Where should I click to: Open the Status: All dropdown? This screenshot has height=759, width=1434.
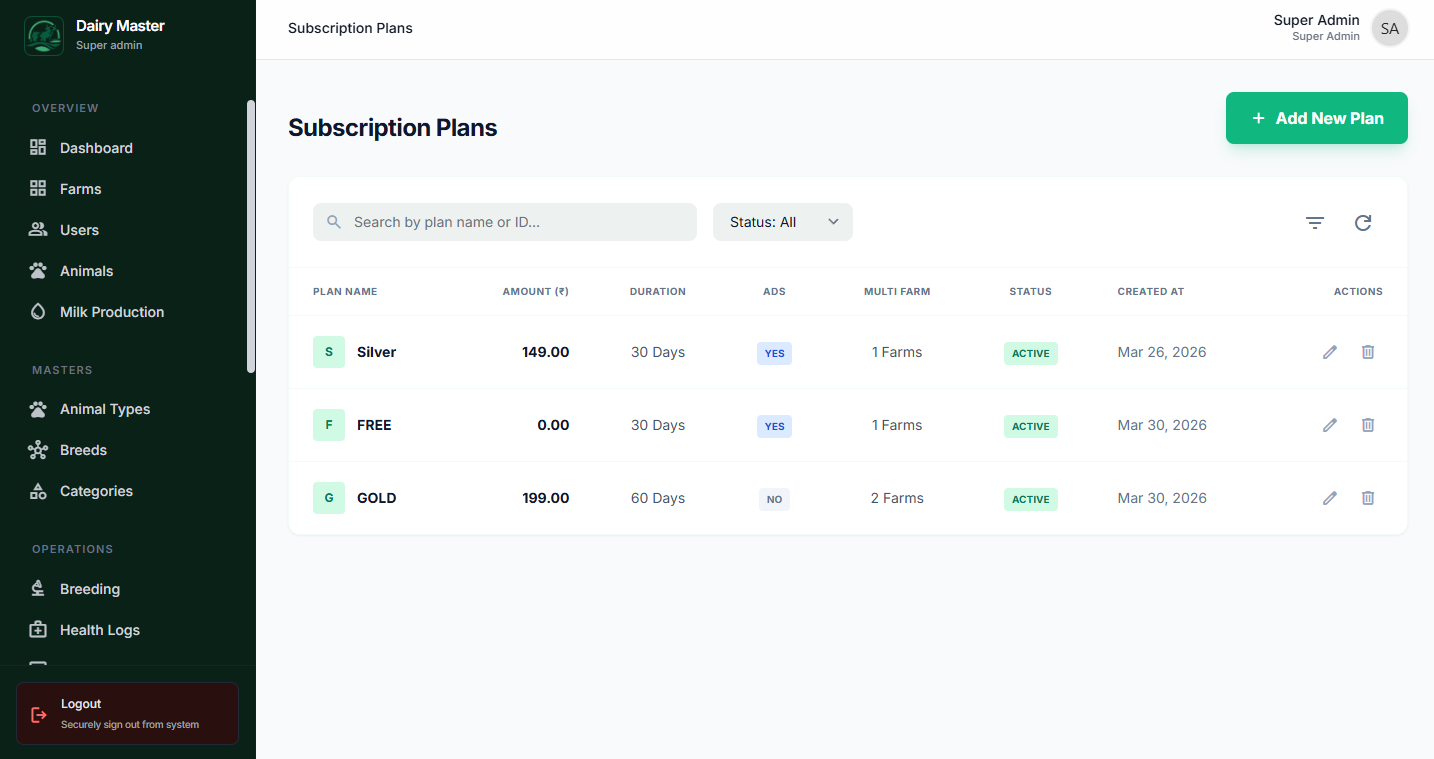782,221
